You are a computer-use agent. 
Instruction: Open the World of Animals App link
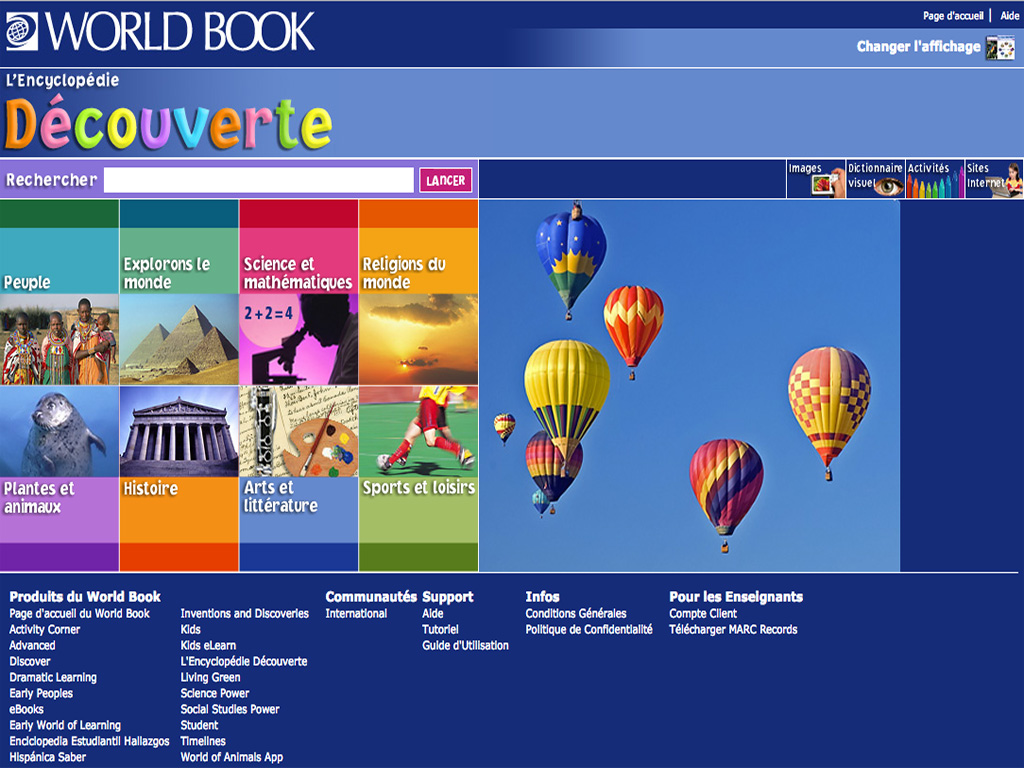(x=231, y=757)
